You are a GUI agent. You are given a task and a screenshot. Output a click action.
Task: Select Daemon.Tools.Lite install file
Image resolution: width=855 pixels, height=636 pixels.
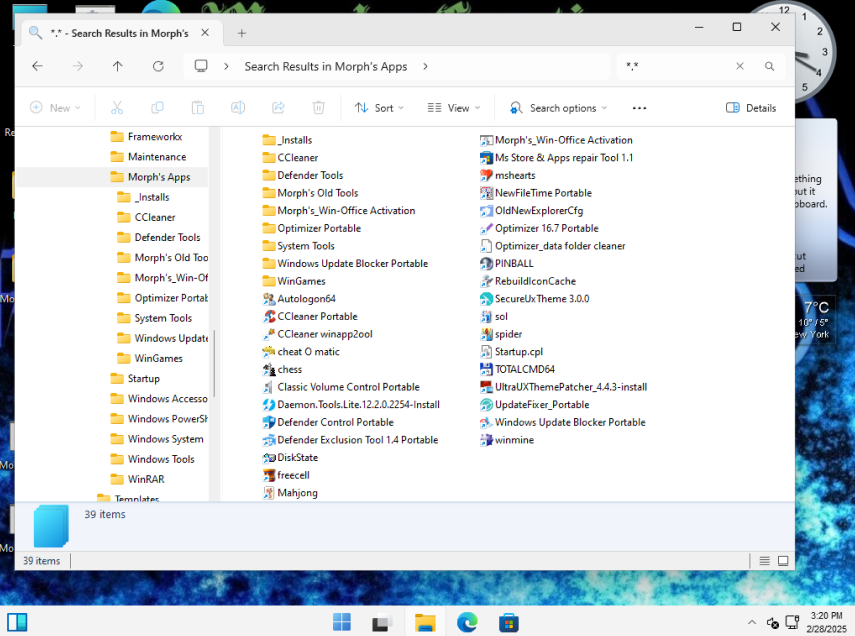tap(352, 405)
